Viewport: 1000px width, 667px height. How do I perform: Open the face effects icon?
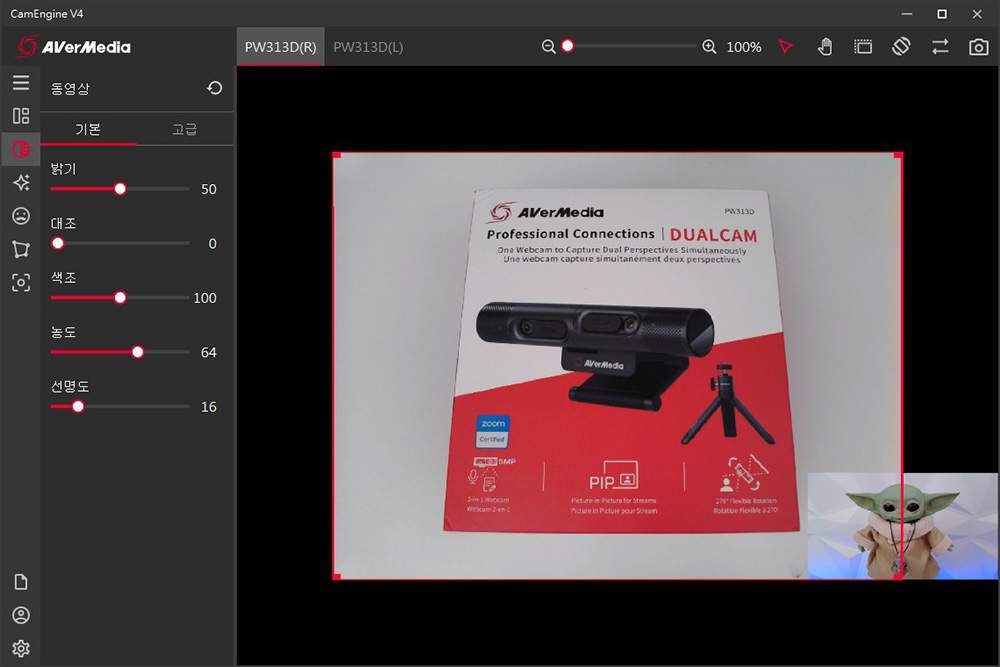coord(21,216)
